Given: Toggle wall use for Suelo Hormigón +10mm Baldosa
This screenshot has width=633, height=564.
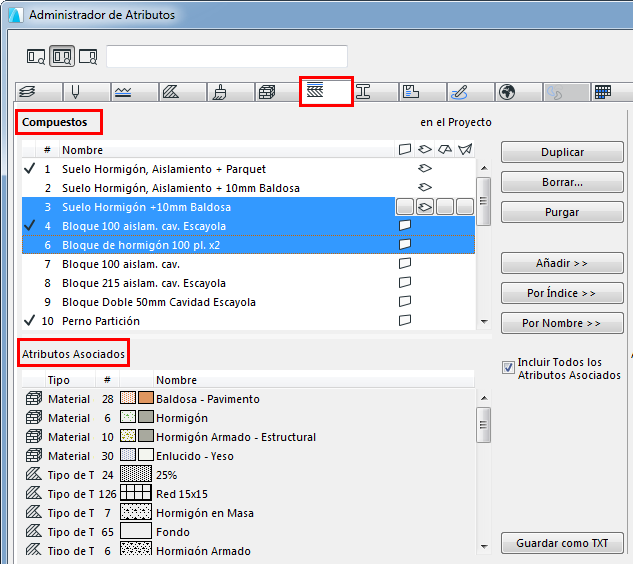Looking at the screenshot, I should 405,207.
